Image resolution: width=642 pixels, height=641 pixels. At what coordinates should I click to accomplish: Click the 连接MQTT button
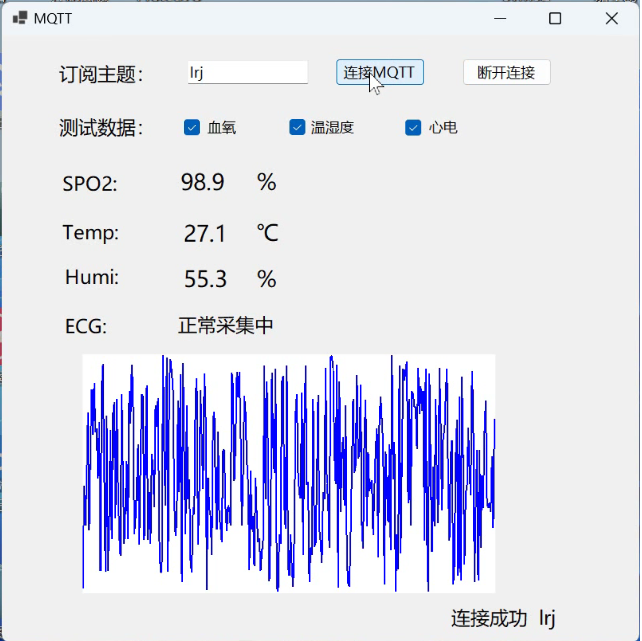coord(379,72)
